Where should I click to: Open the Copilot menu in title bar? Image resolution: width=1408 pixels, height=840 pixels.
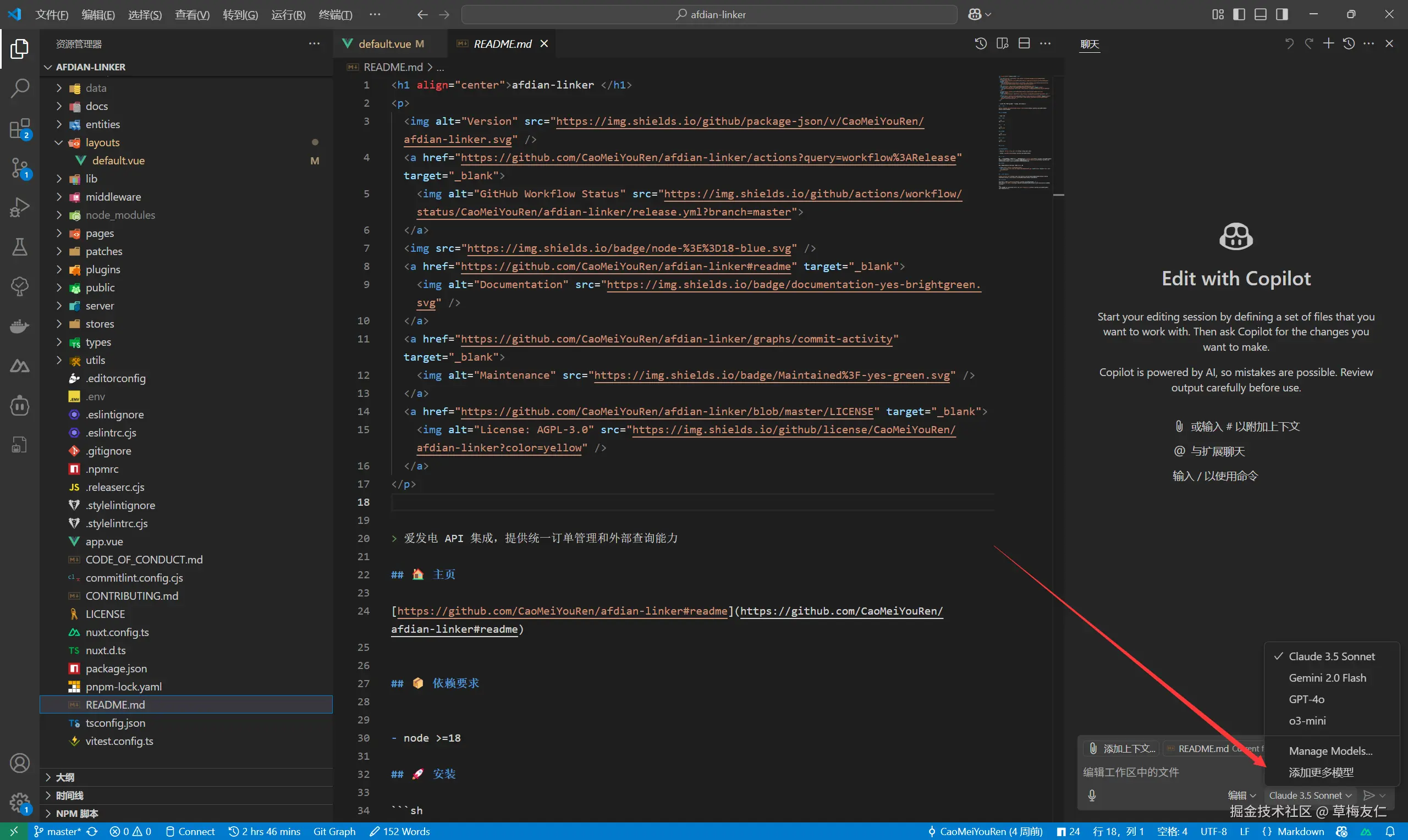pos(980,15)
